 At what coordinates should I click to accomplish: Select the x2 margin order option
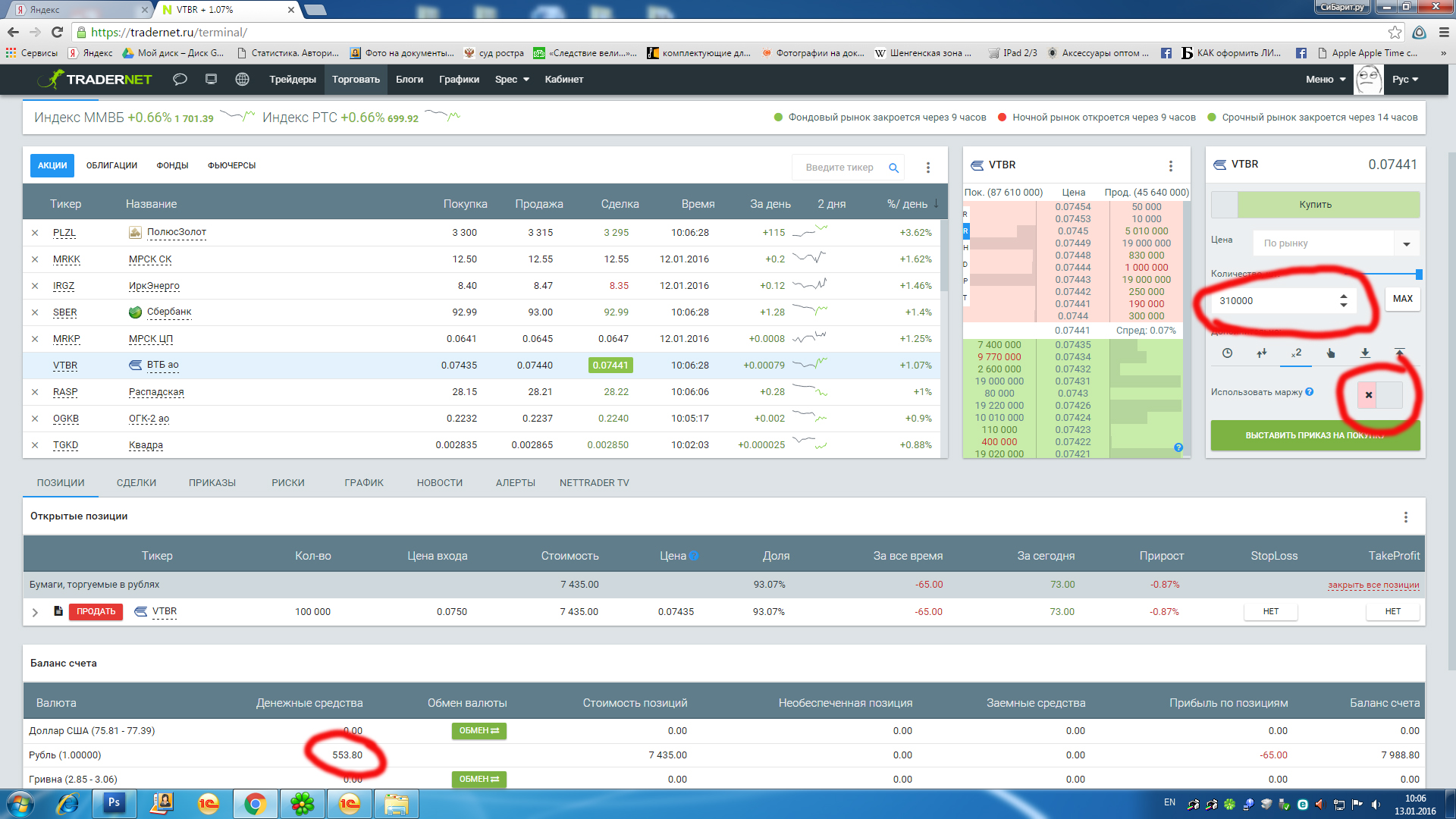point(1296,353)
